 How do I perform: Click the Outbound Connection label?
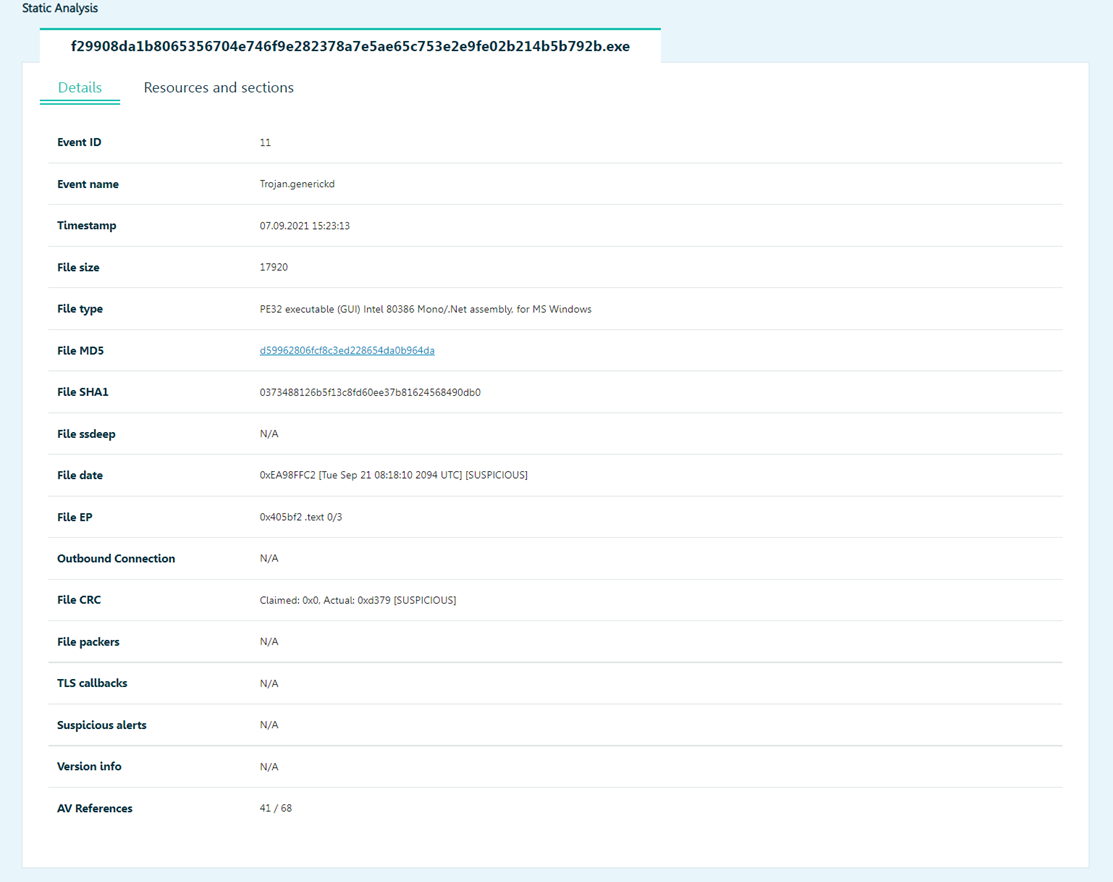coord(116,559)
